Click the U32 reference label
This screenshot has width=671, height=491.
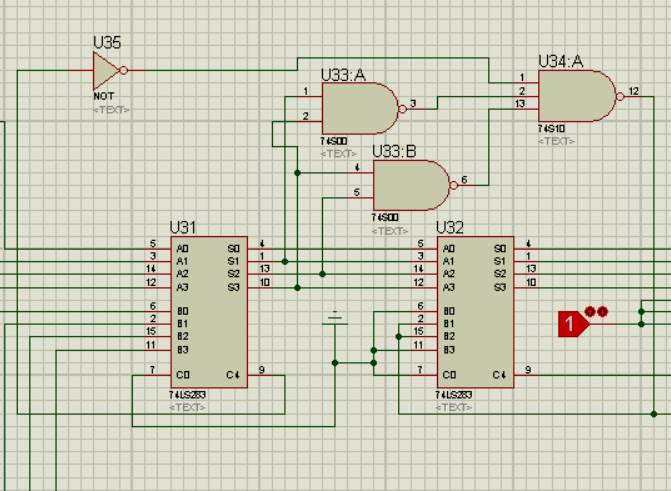(x=450, y=227)
